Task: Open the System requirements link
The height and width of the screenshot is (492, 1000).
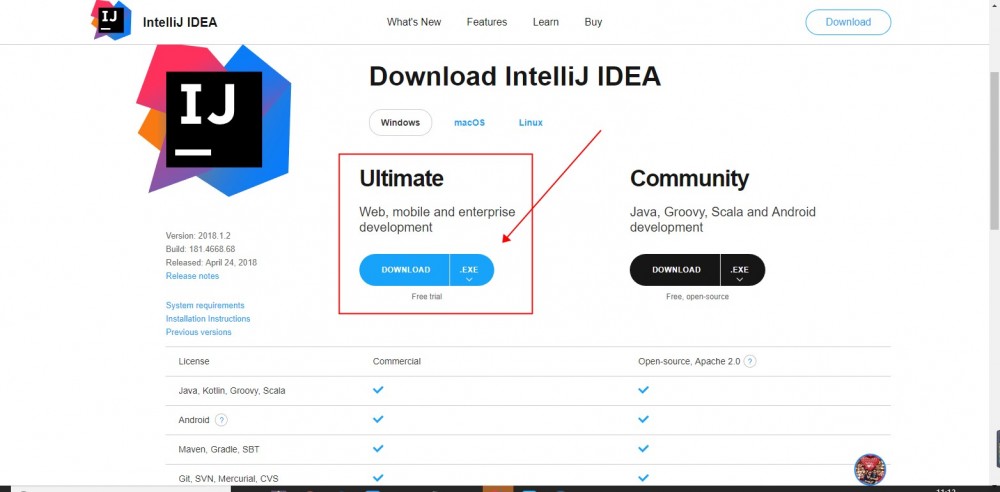Action: pos(205,305)
